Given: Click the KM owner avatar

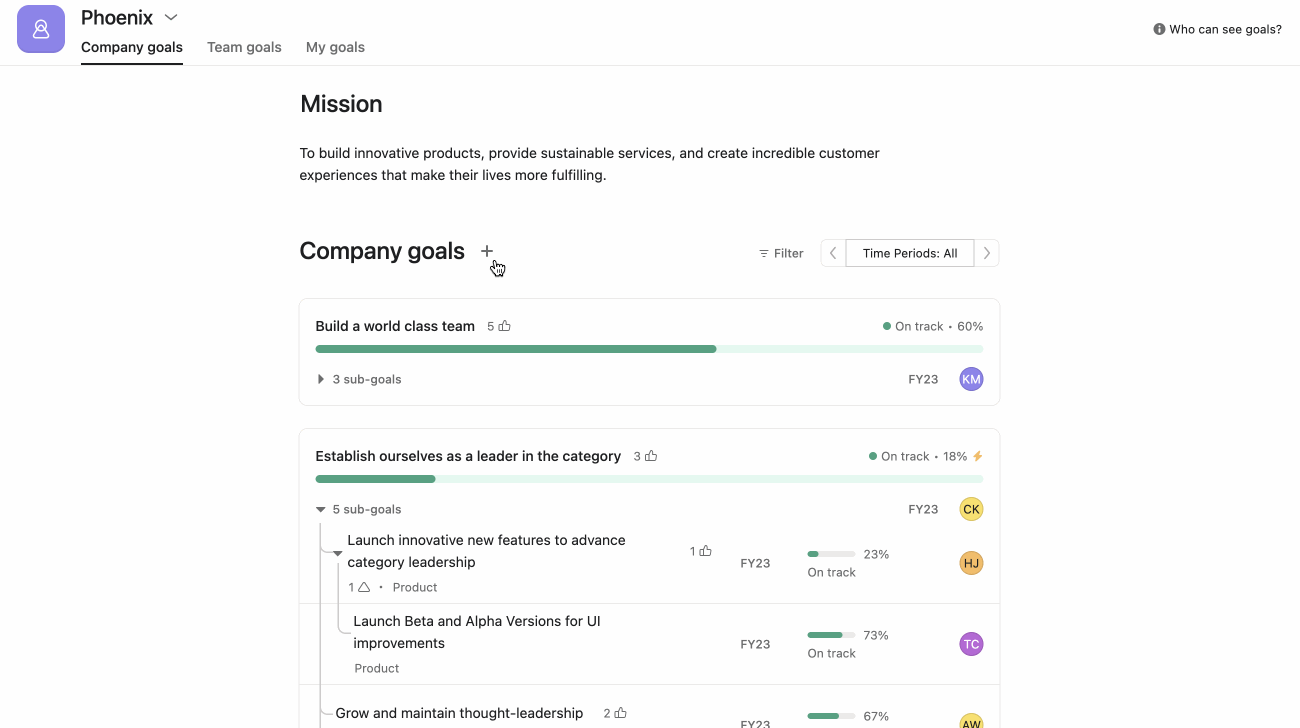Looking at the screenshot, I should pyautogui.click(x=970, y=379).
